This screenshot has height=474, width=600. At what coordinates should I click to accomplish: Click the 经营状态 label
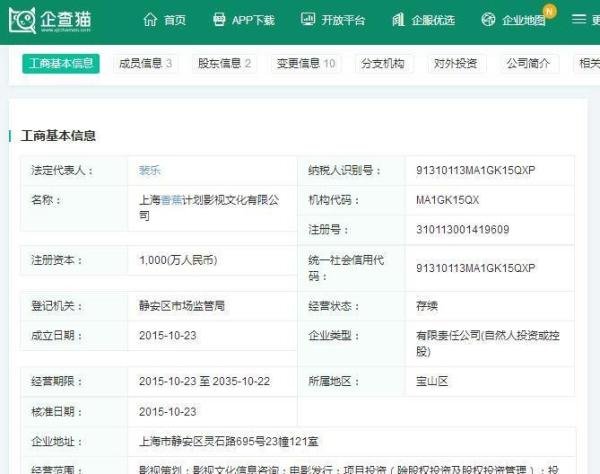pos(334,306)
